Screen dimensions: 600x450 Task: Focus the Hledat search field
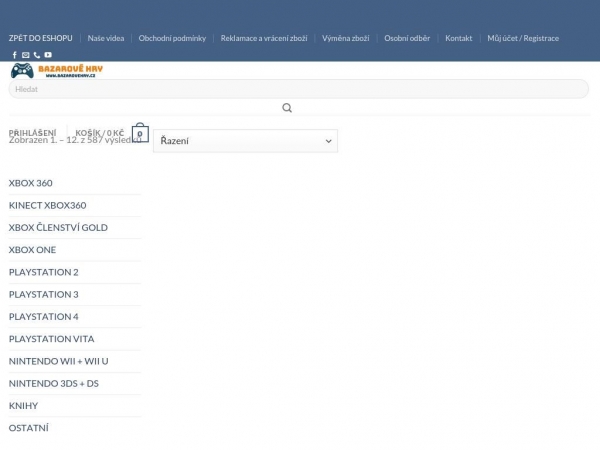[x=298, y=89]
